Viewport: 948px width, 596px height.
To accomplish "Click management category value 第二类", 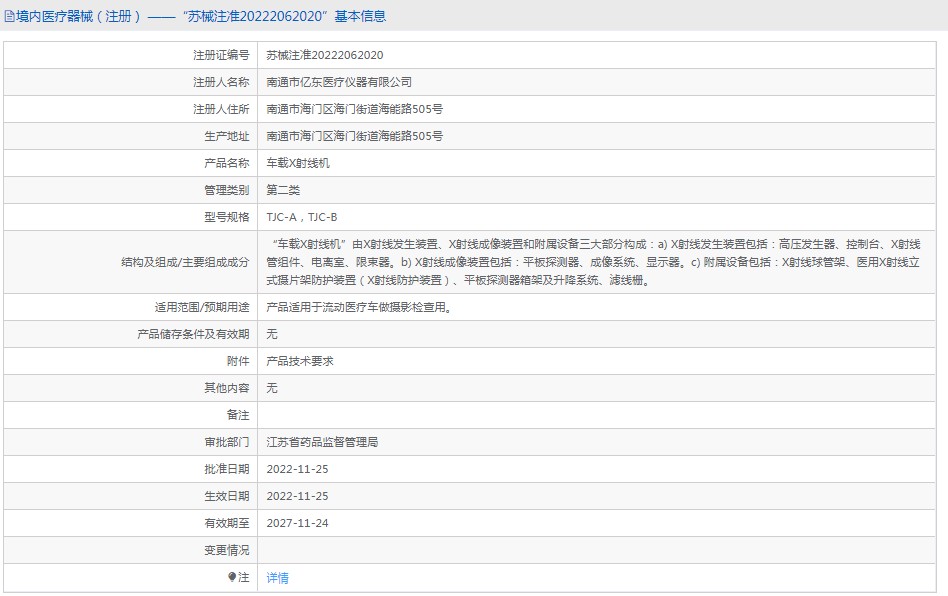I will [283, 190].
